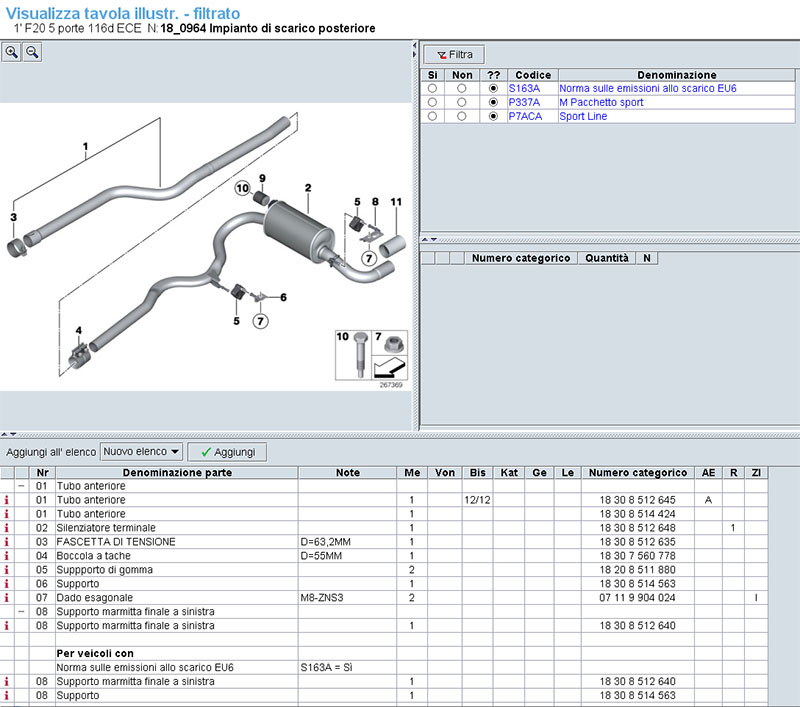Zoom out of the exhaust diagram
Screen dimensions: 800x707
point(32,53)
